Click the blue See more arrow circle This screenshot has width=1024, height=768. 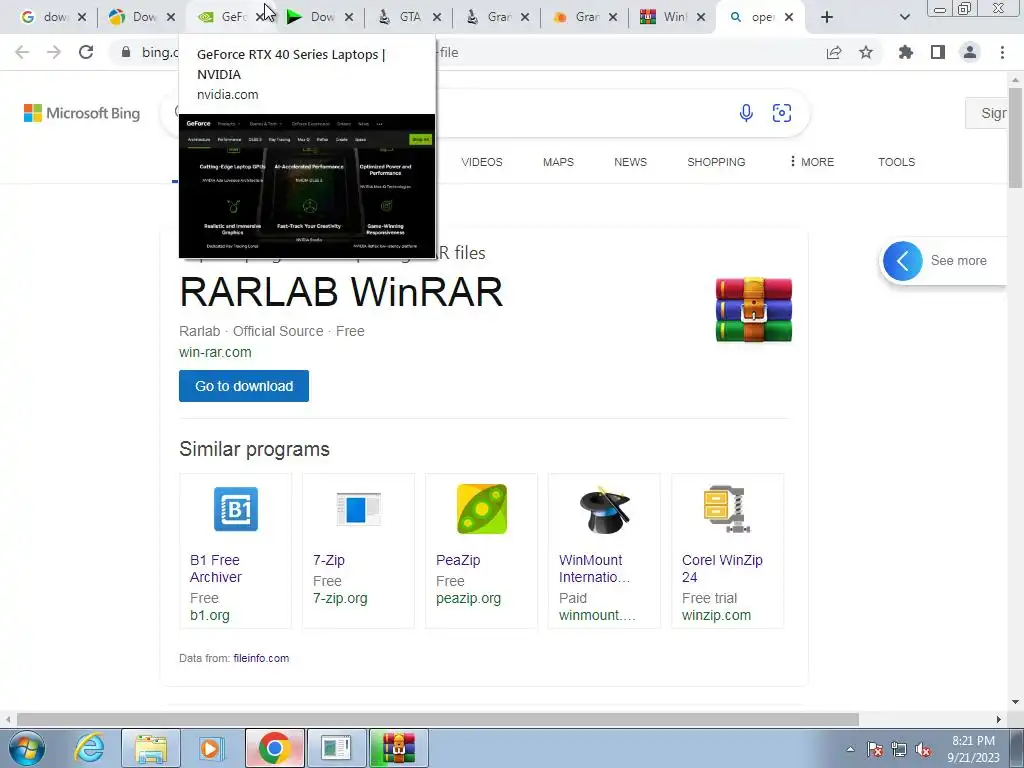pyautogui.click(x=903, y=261)
